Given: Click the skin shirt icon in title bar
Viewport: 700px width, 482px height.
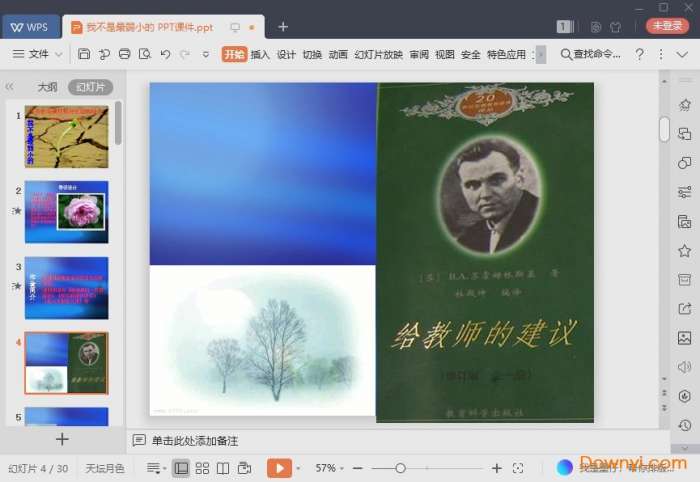Looking at the screenshot, I should click(616, 27).
